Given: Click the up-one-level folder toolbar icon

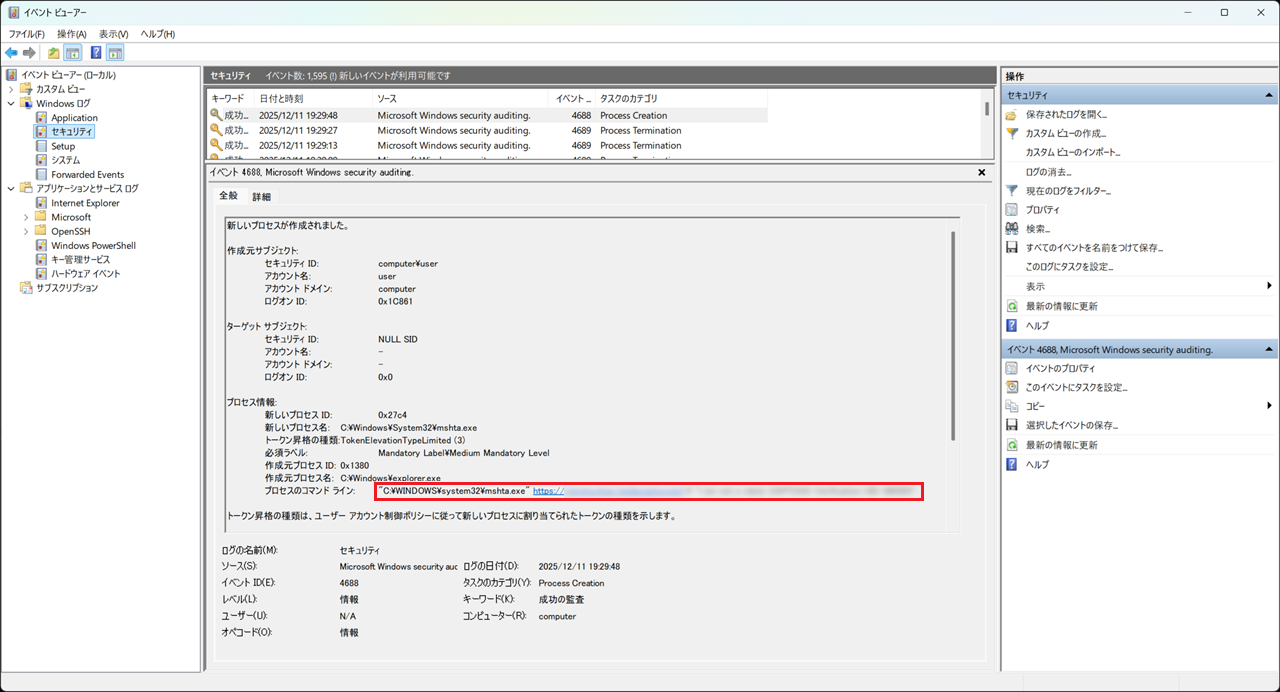Looking at the screenshot, I should point(54,53).
